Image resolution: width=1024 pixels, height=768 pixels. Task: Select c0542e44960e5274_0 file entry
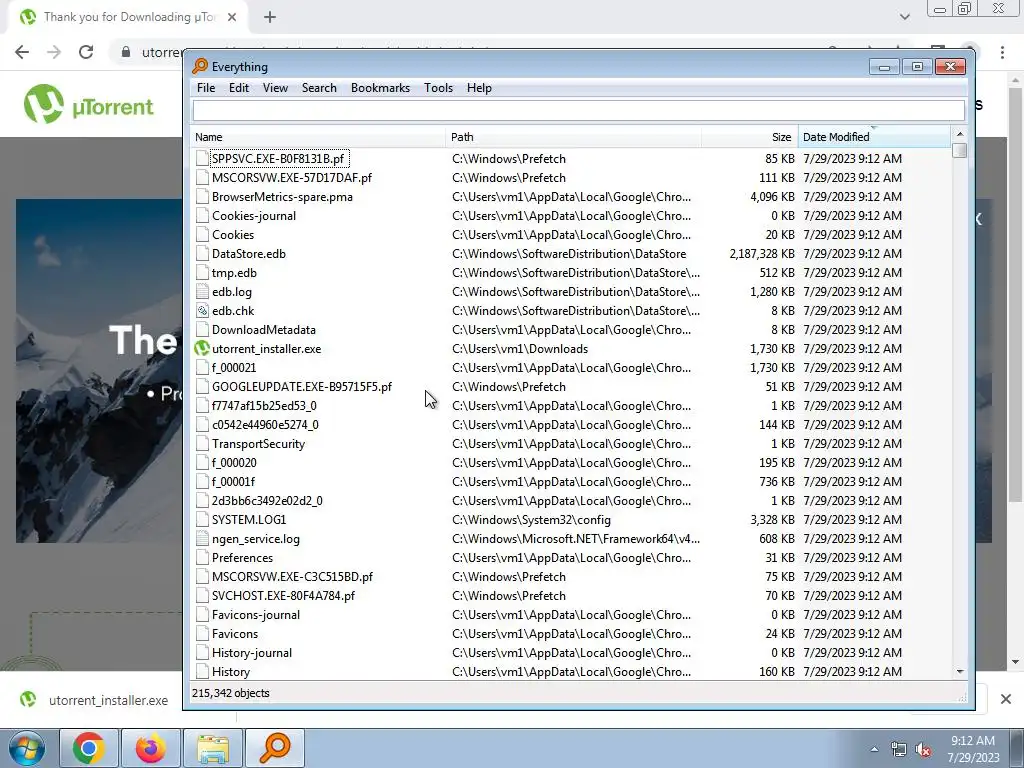(265, 424)
